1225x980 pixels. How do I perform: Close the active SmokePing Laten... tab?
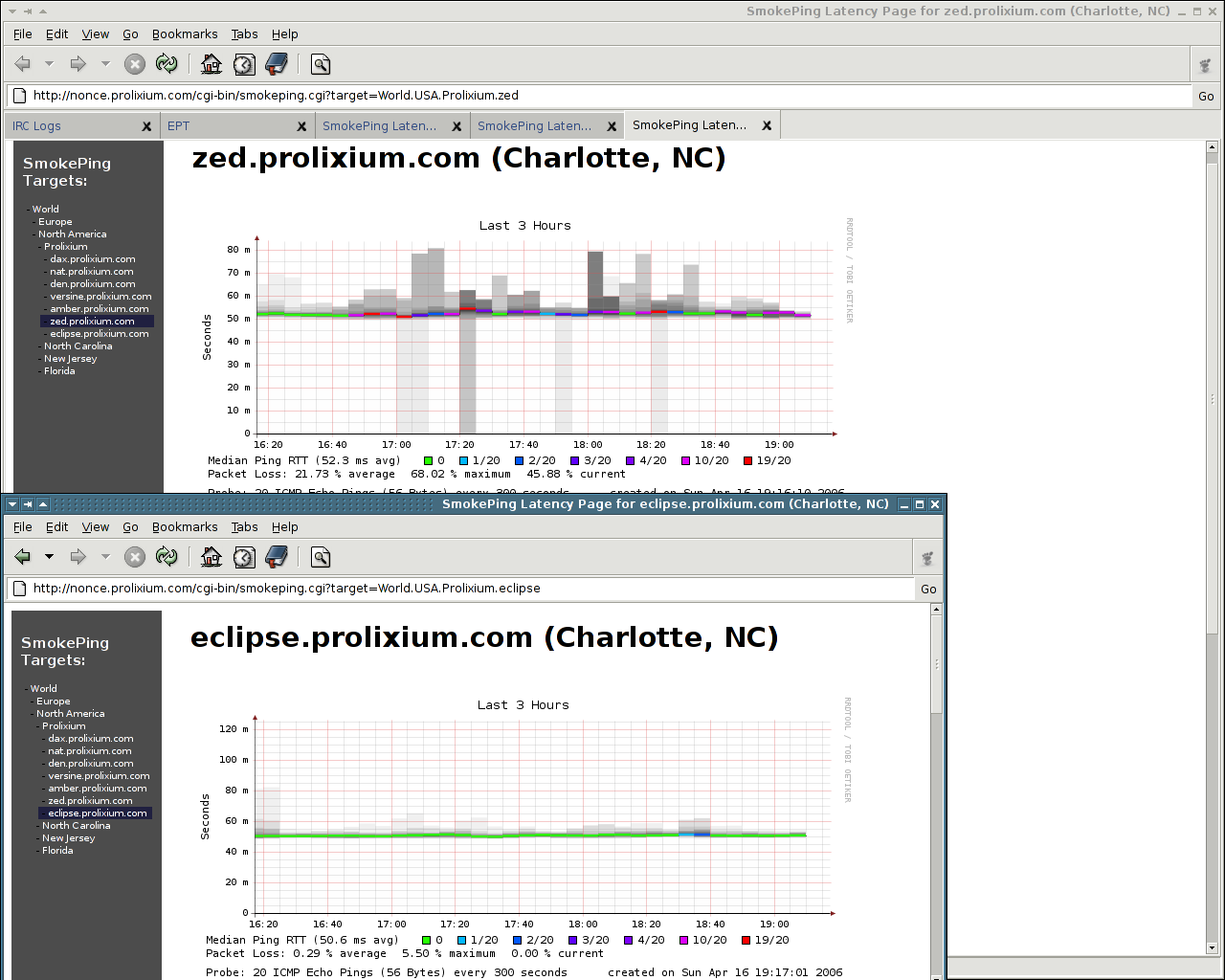click(767, 125)
